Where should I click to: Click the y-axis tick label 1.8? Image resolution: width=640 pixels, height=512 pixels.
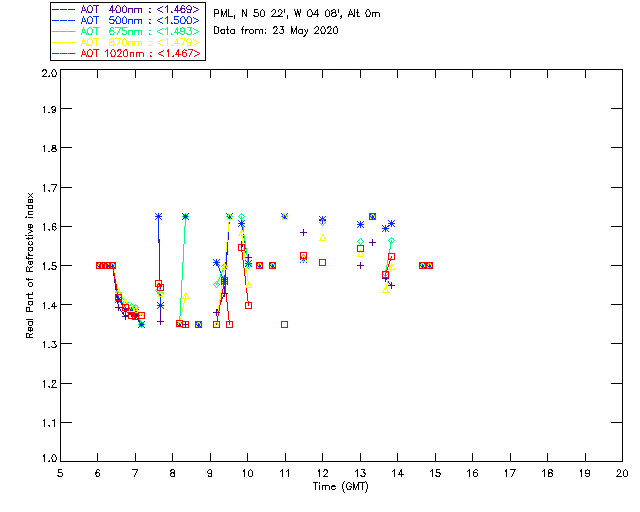tap(50, 148)
